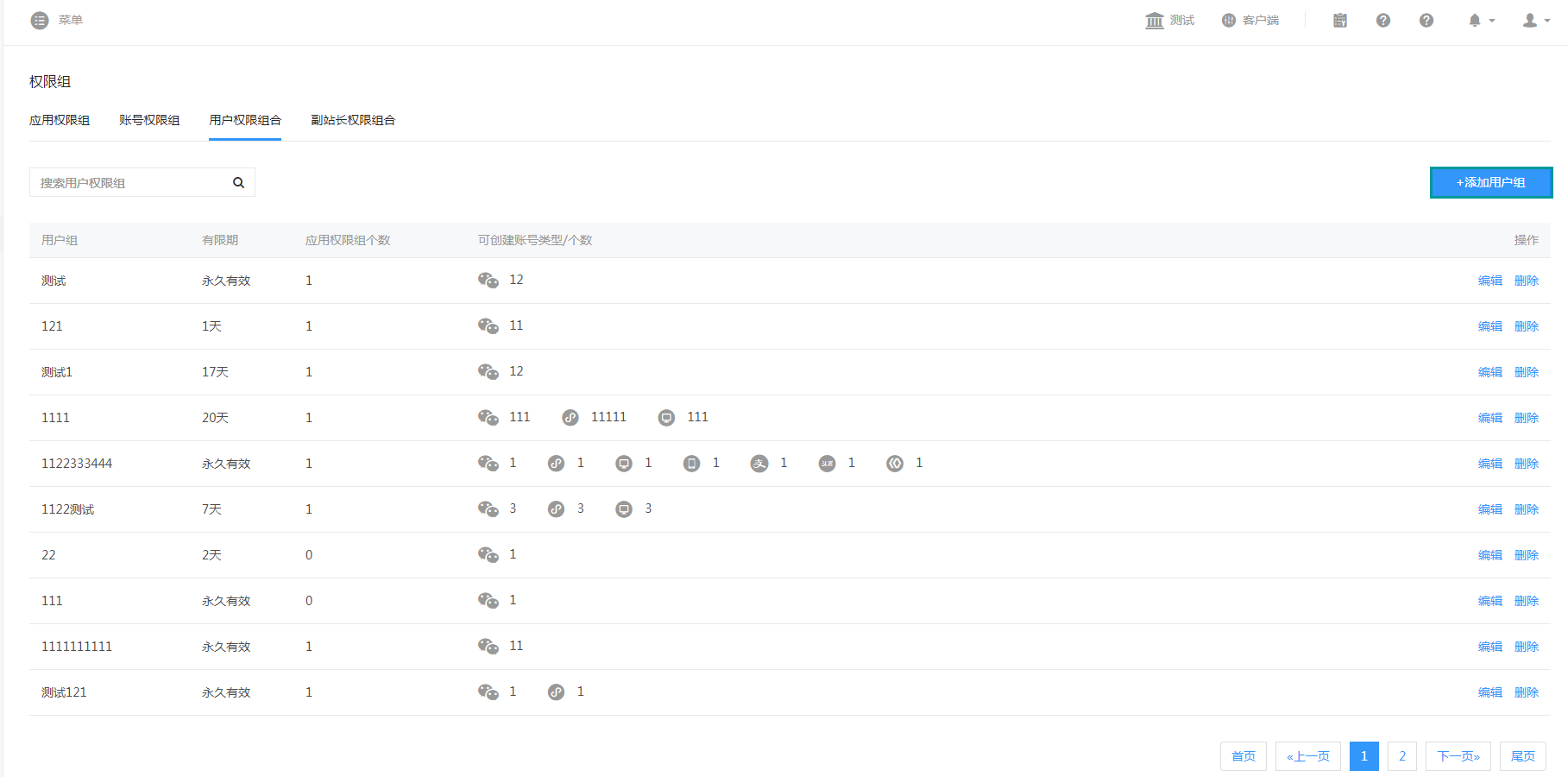Image resolution: width=1568 pixels, height=777 pixels.
Task: Click the mini-program icon in 1111 row
Action: pyautogui.click(x=570, y=418)
